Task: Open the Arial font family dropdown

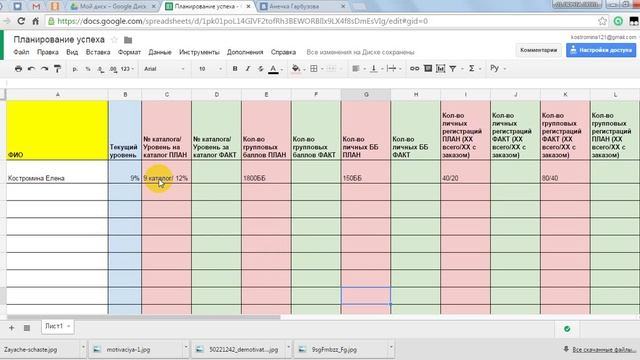Action: coord(164,69)
